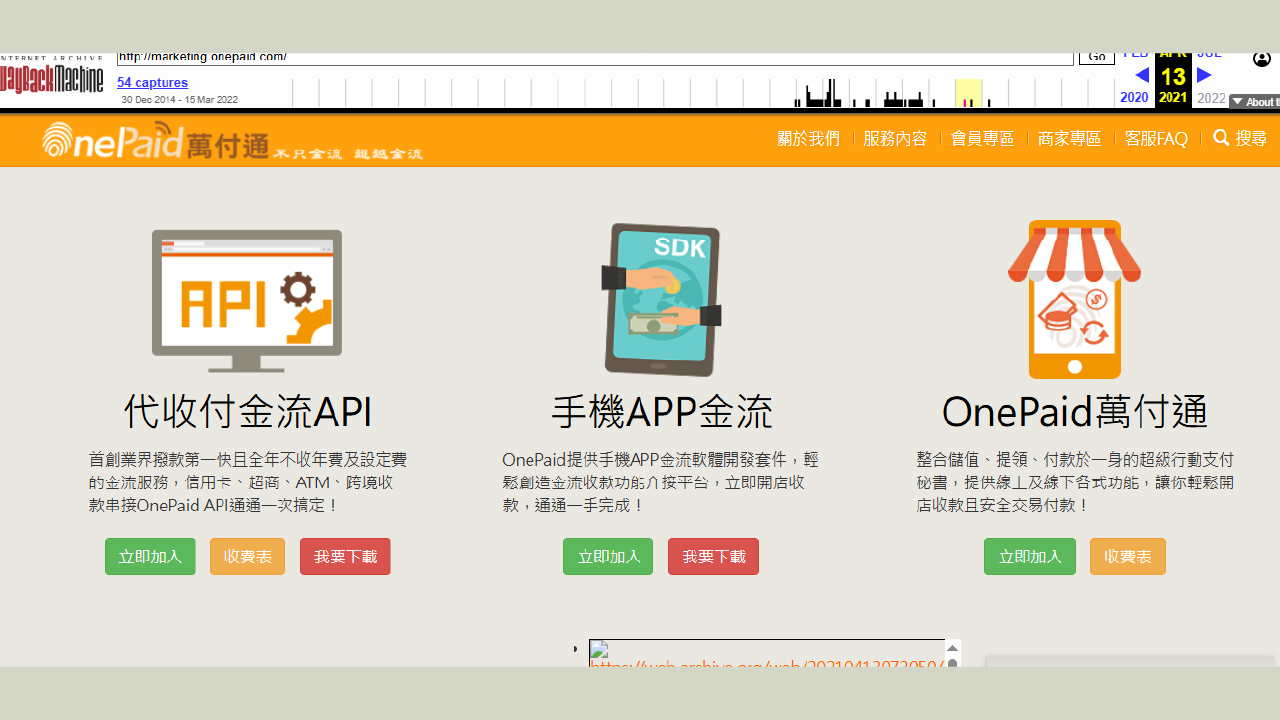Open the 商家專區 menu
This screenshot has height=720, width=1280.
click(x=1069, y=139)
